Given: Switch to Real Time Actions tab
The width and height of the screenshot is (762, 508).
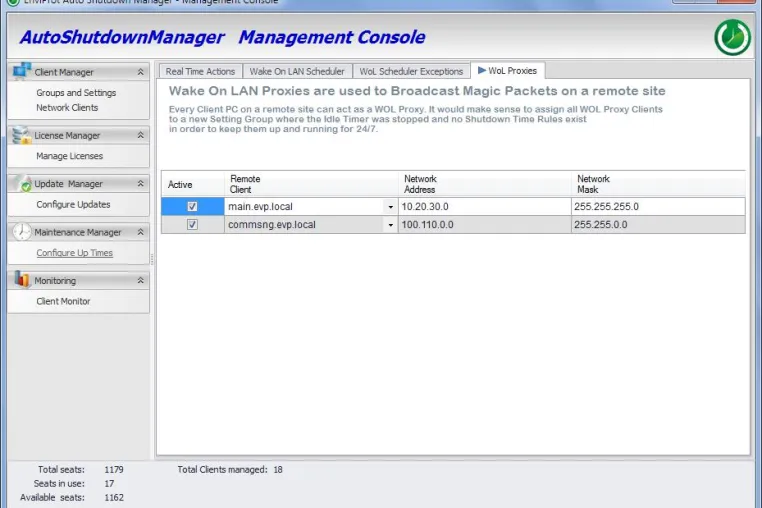Looking at the screenshot, I should [x=200, y=71].
